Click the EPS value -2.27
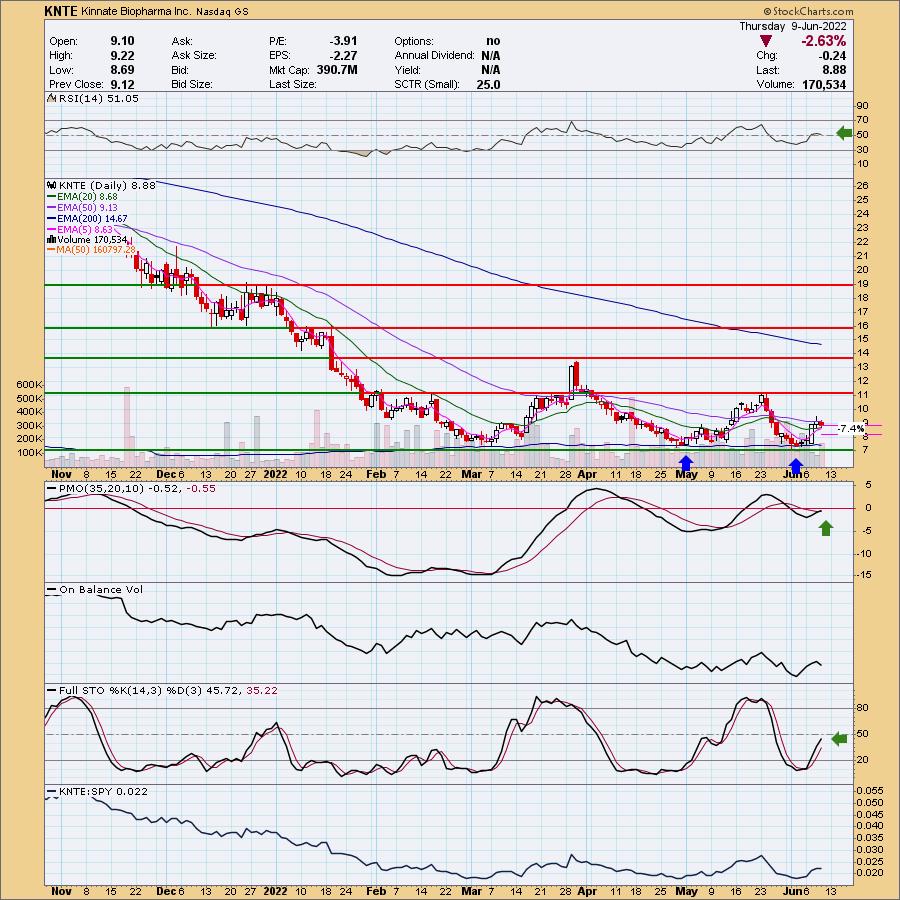 tap(343, 55)
